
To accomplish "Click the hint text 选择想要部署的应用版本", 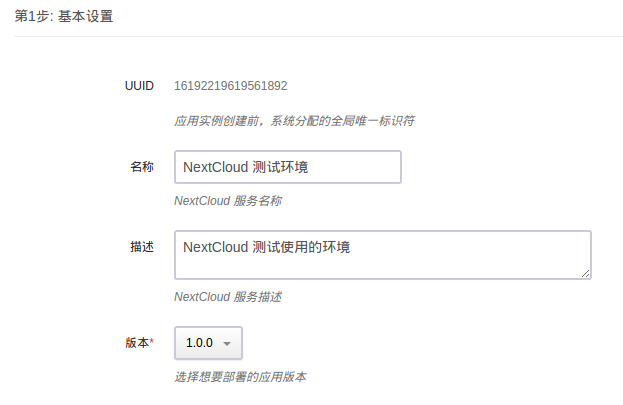I will [240, 378].
